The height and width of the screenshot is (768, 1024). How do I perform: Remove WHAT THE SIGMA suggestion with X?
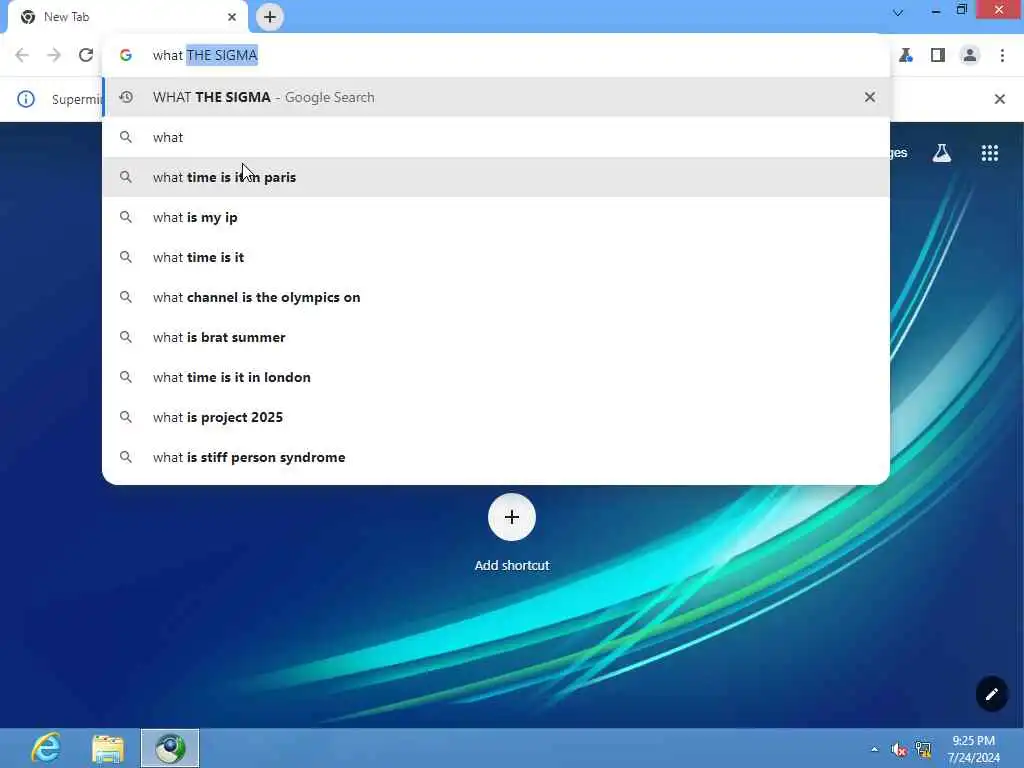point(870,97)
